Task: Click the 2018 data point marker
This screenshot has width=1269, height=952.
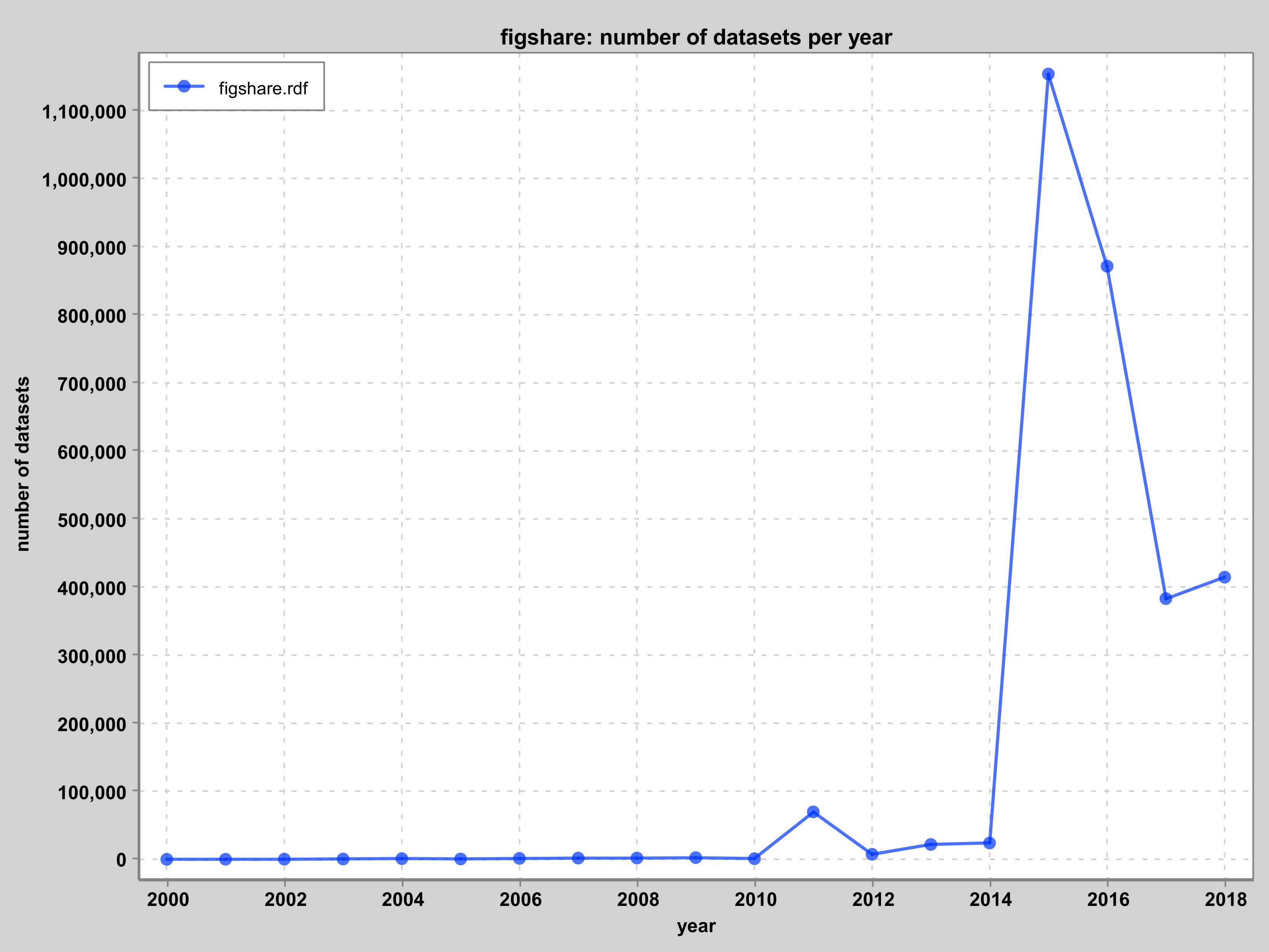Action: 1224,577
